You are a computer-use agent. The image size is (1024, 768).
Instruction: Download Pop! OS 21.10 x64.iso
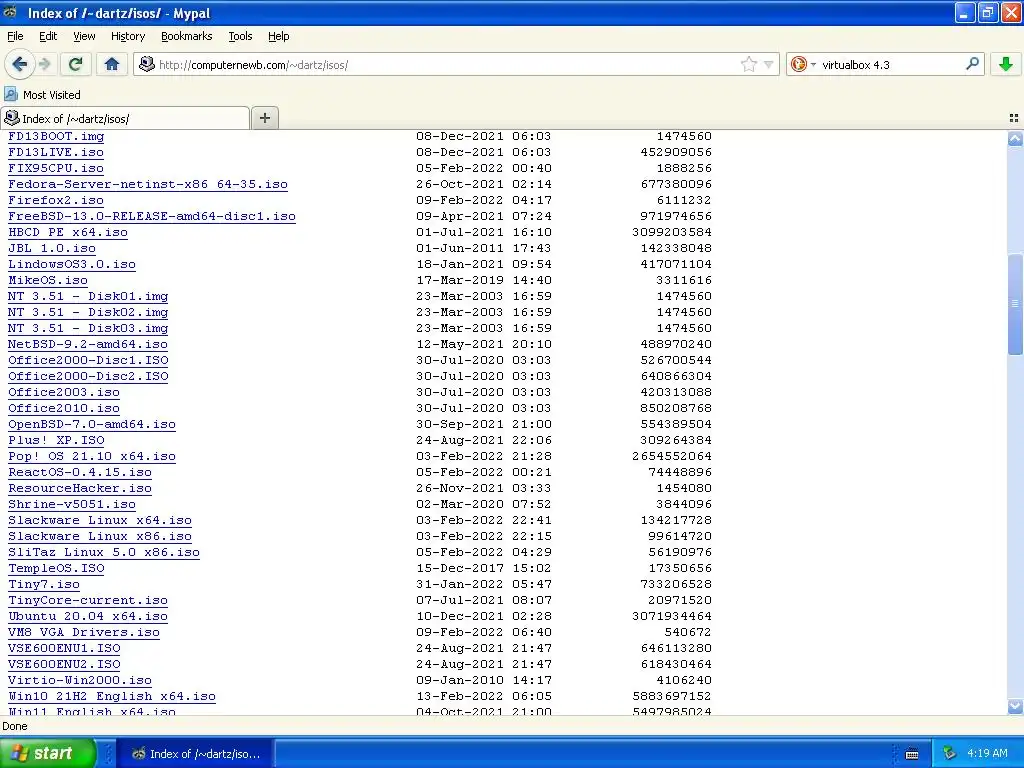[x=92, y=456]
